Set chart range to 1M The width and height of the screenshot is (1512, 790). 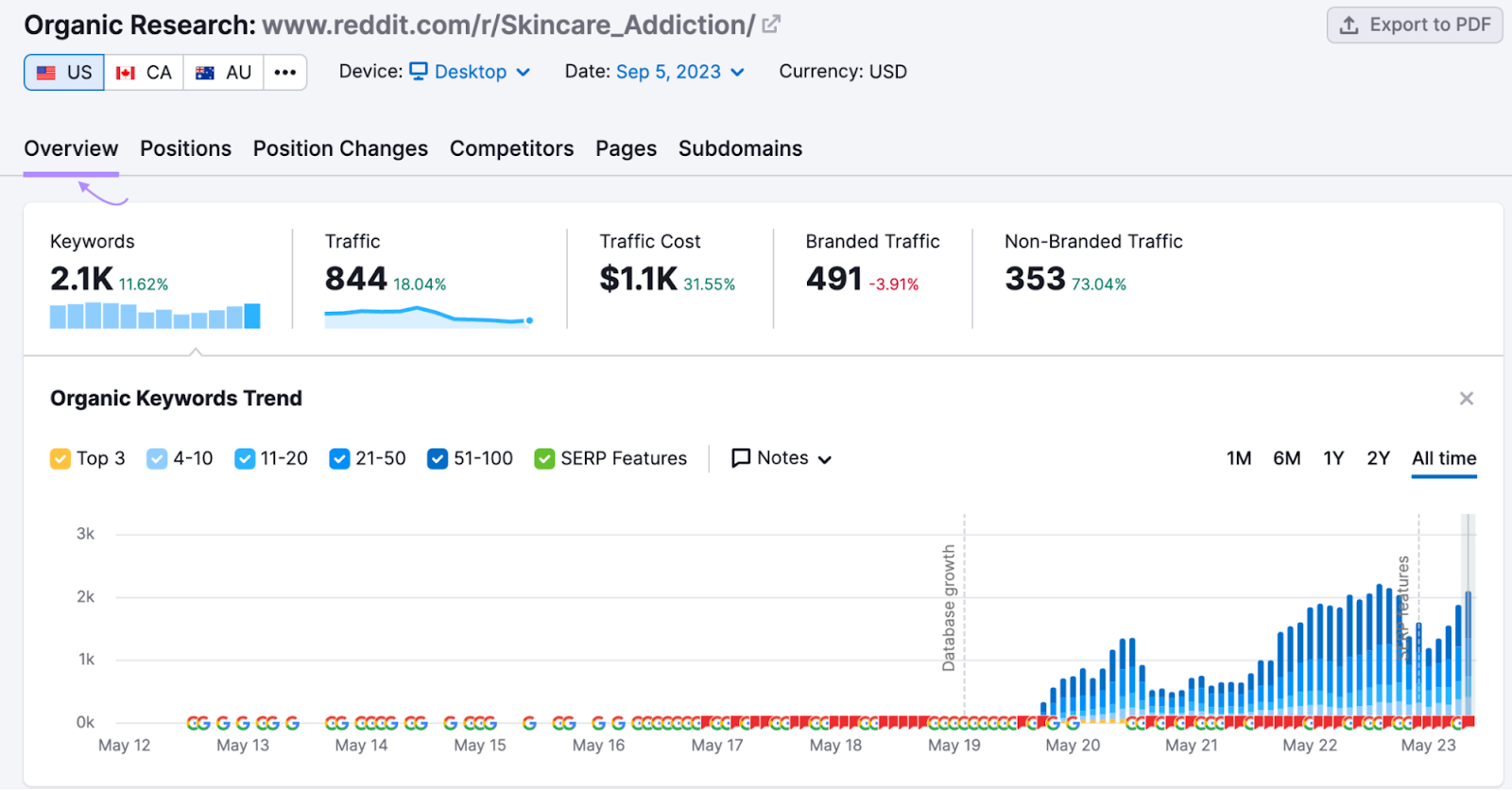1239,458
